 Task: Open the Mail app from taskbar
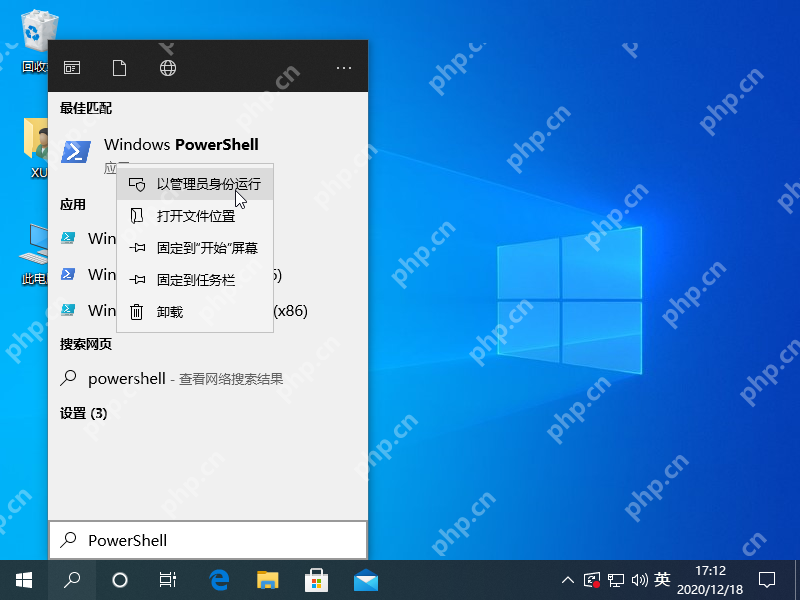click(x=365, y=579)
